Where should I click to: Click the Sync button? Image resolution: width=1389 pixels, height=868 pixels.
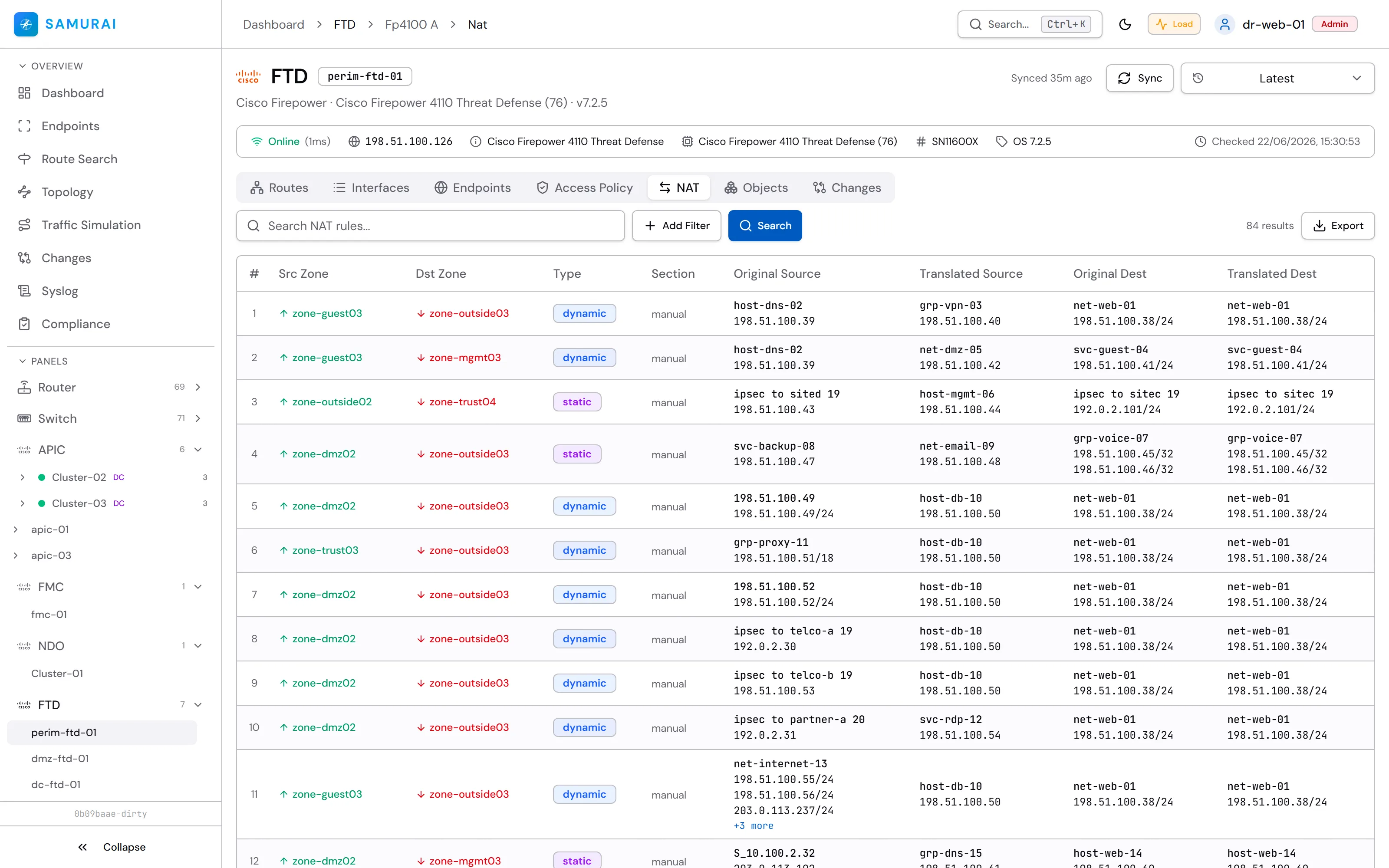pyautogui.click(x=1139, y=78)
